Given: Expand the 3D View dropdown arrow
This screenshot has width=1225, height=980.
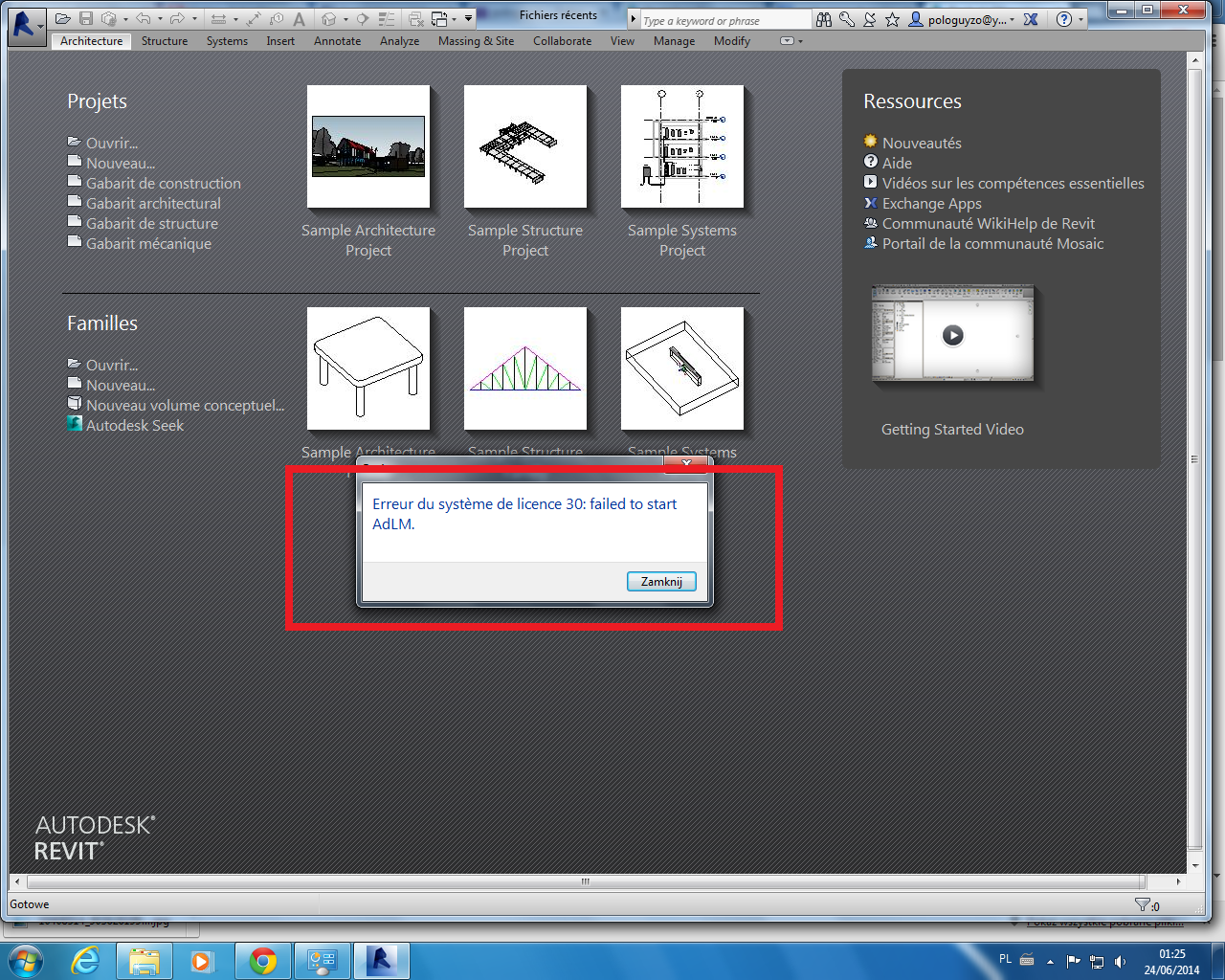Looking at the screenshot, I should click(x=345, y=19).
